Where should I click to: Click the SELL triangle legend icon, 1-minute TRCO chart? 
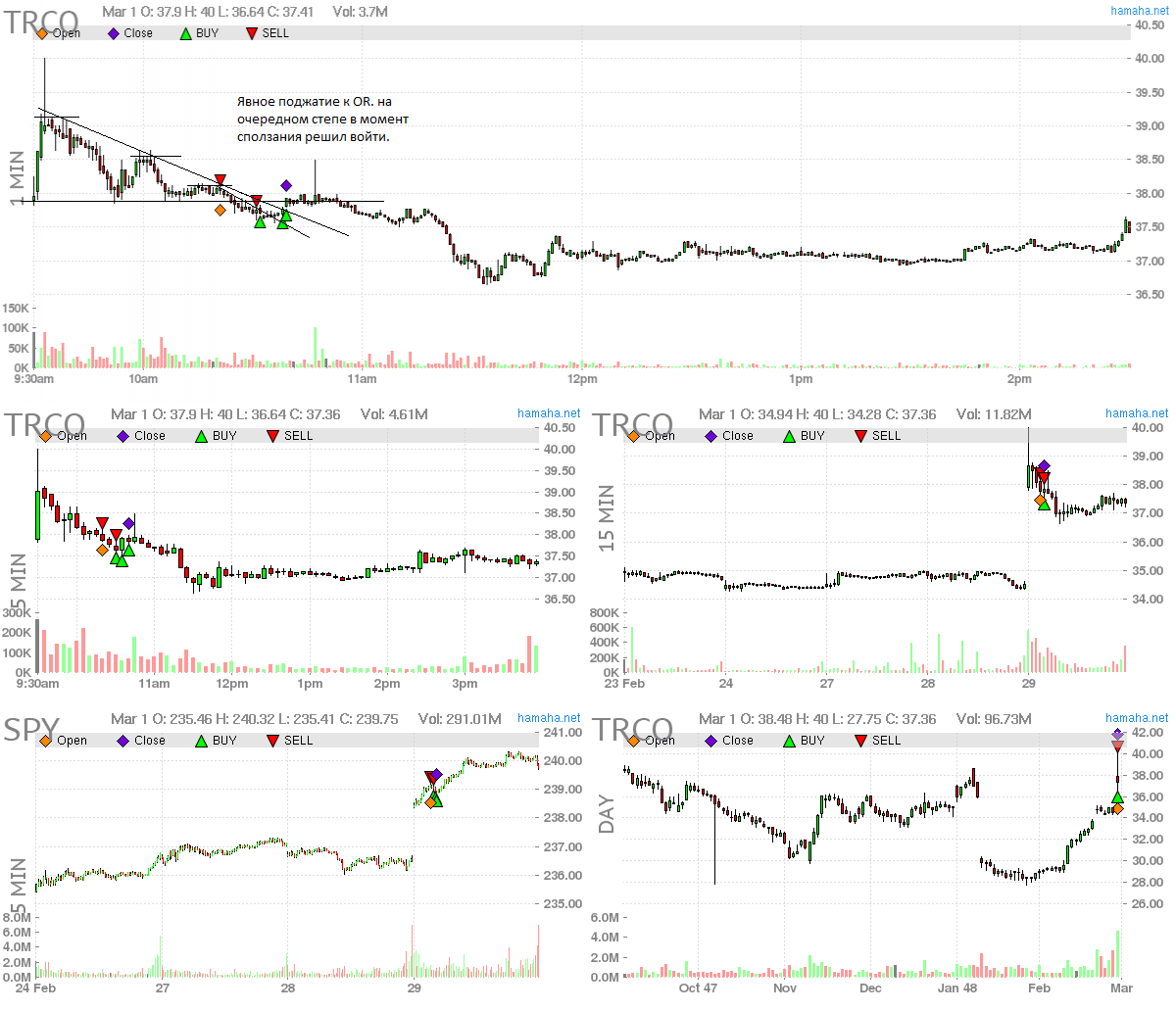(x=252, y=33)
